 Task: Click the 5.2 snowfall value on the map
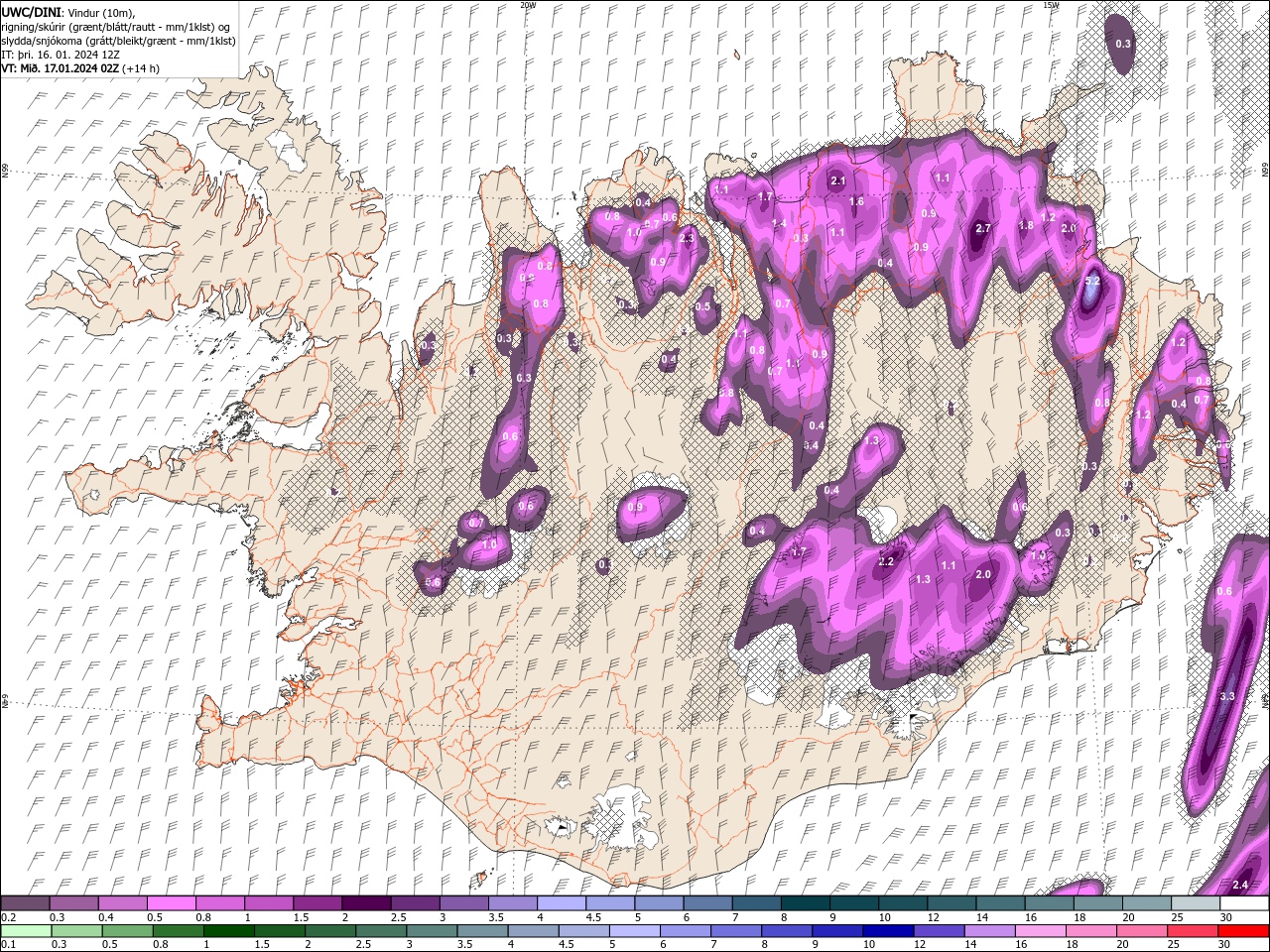(1092, 282)
